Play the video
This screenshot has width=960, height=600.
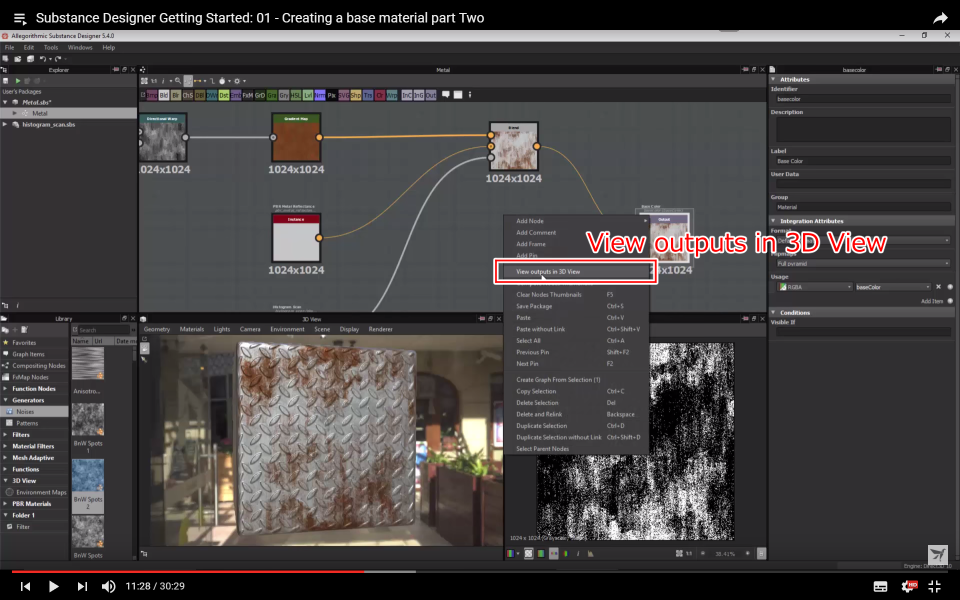(x=53, y=587)
